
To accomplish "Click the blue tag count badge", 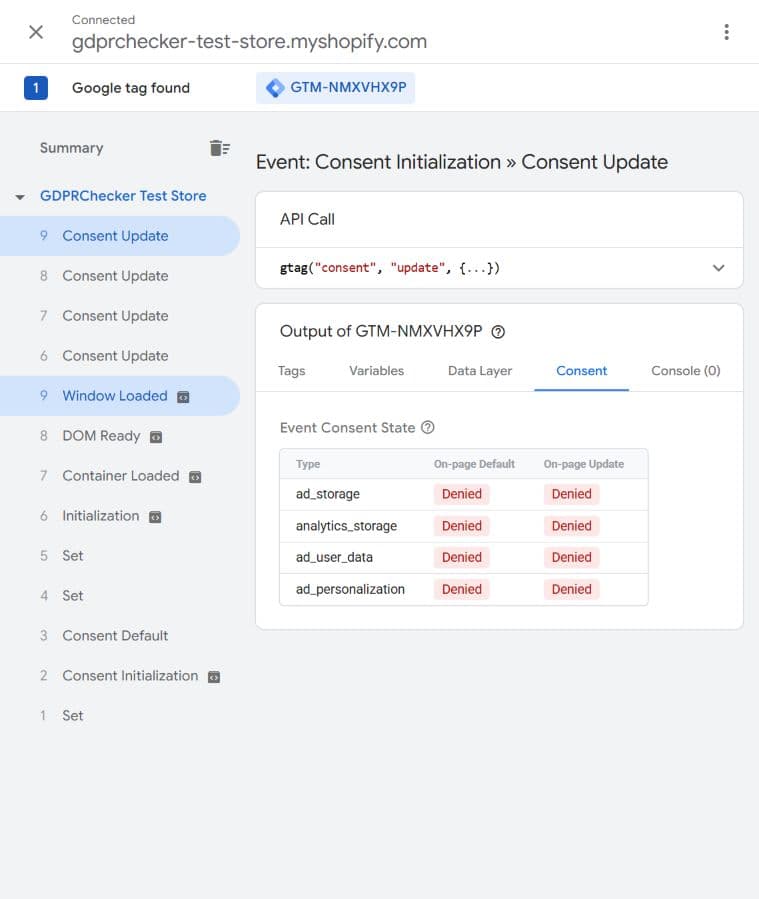I will [36, 88].
